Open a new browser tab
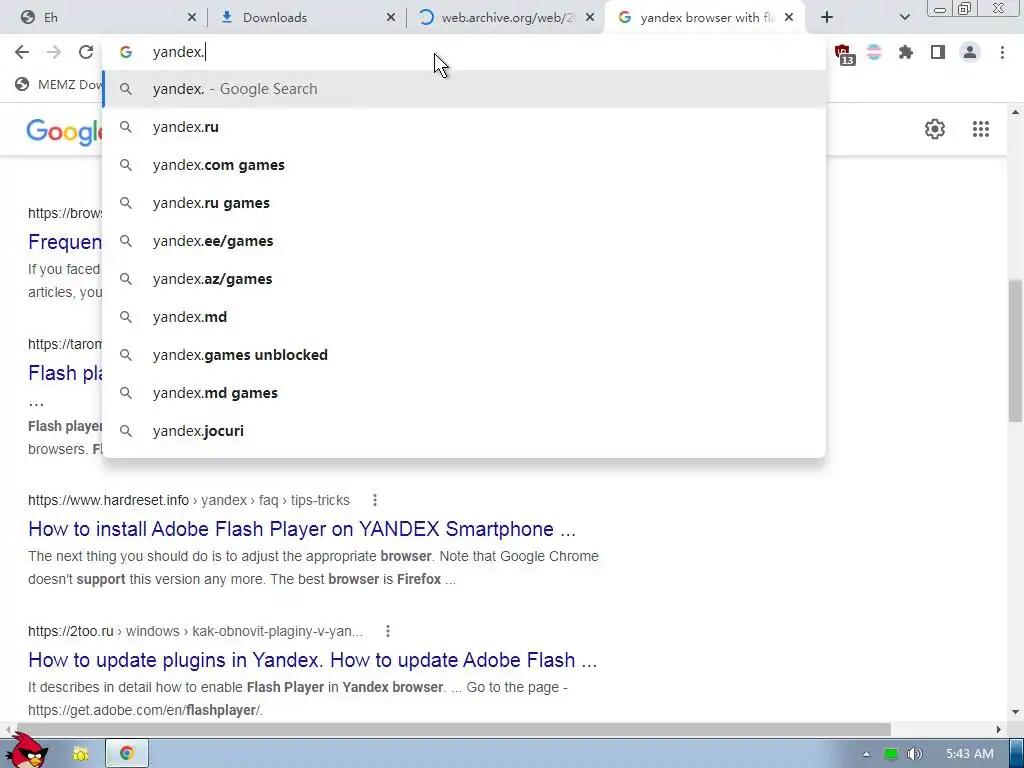The height and width of the screenshot is (768, 1024). coord(827,18)
